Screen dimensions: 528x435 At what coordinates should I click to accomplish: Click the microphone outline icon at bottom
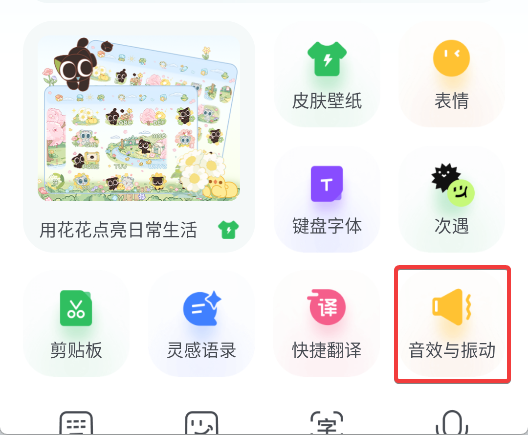(452, 423)
